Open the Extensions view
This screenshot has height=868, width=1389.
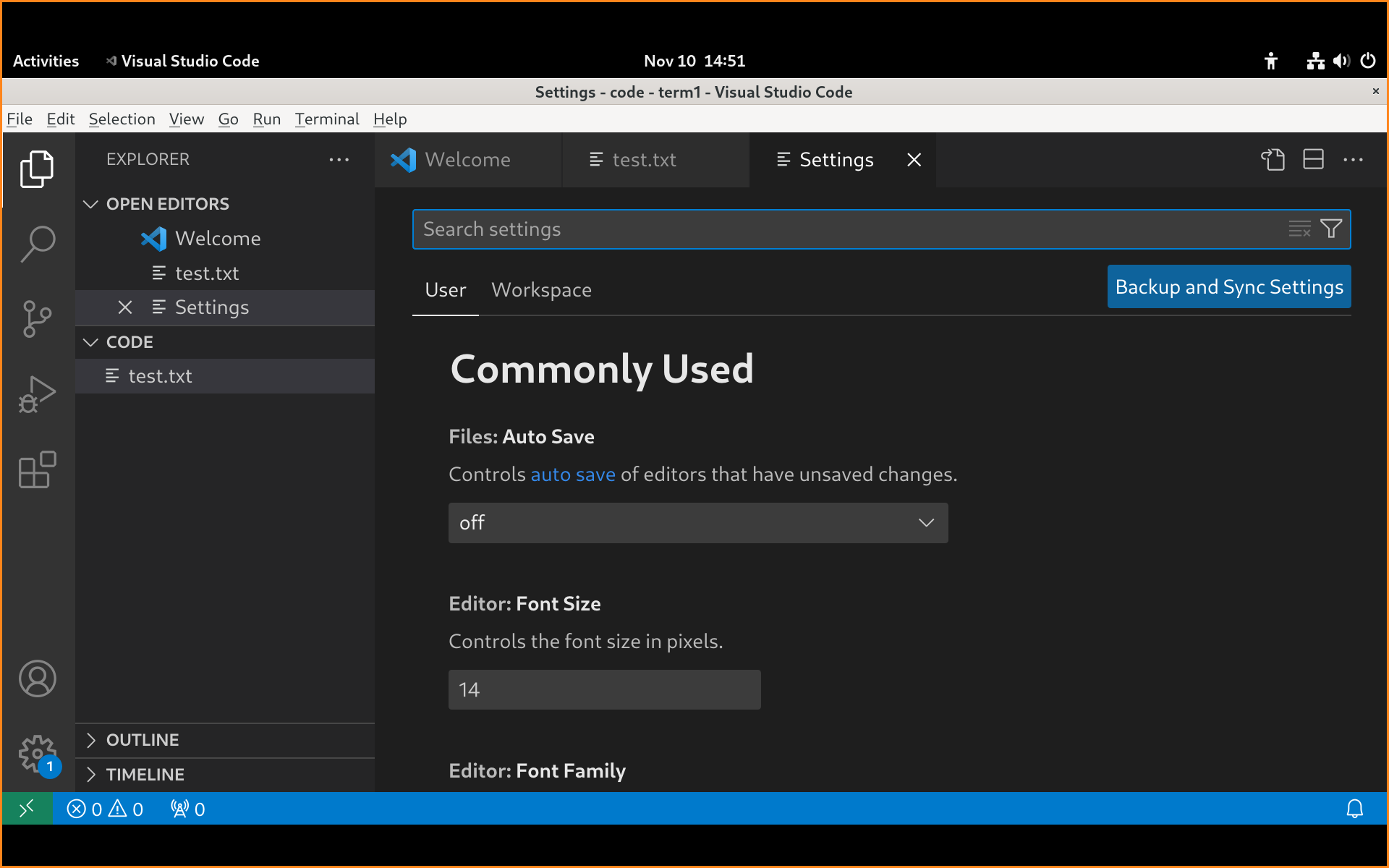coord(38,470)
